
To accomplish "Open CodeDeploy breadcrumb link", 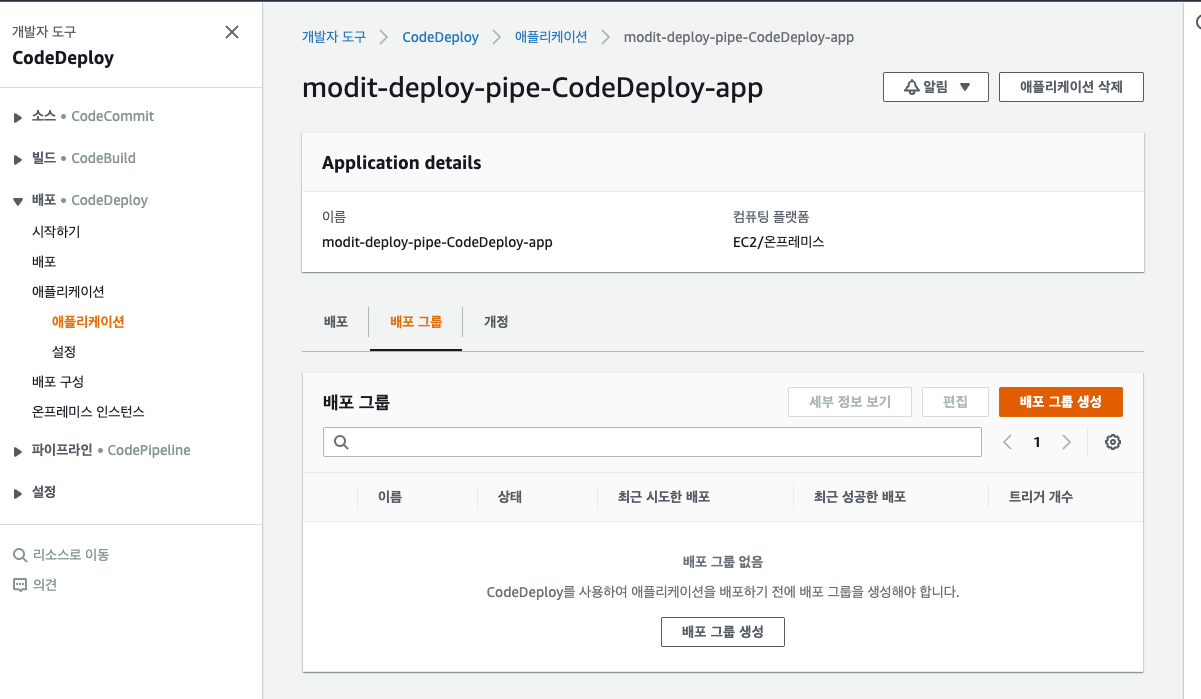I will [x=440, y=37].
